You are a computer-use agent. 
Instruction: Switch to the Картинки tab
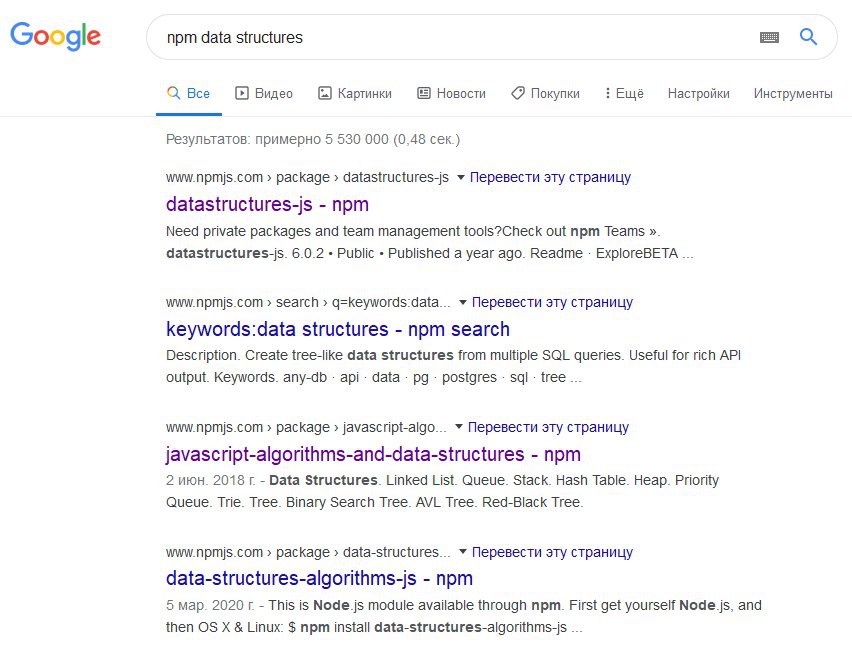(355, 93)
